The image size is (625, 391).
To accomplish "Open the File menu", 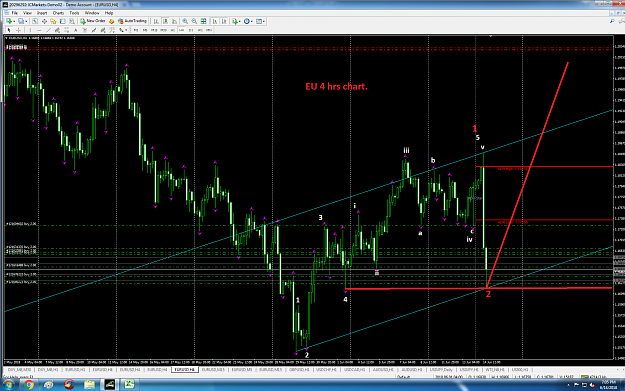I will point(14,13).
